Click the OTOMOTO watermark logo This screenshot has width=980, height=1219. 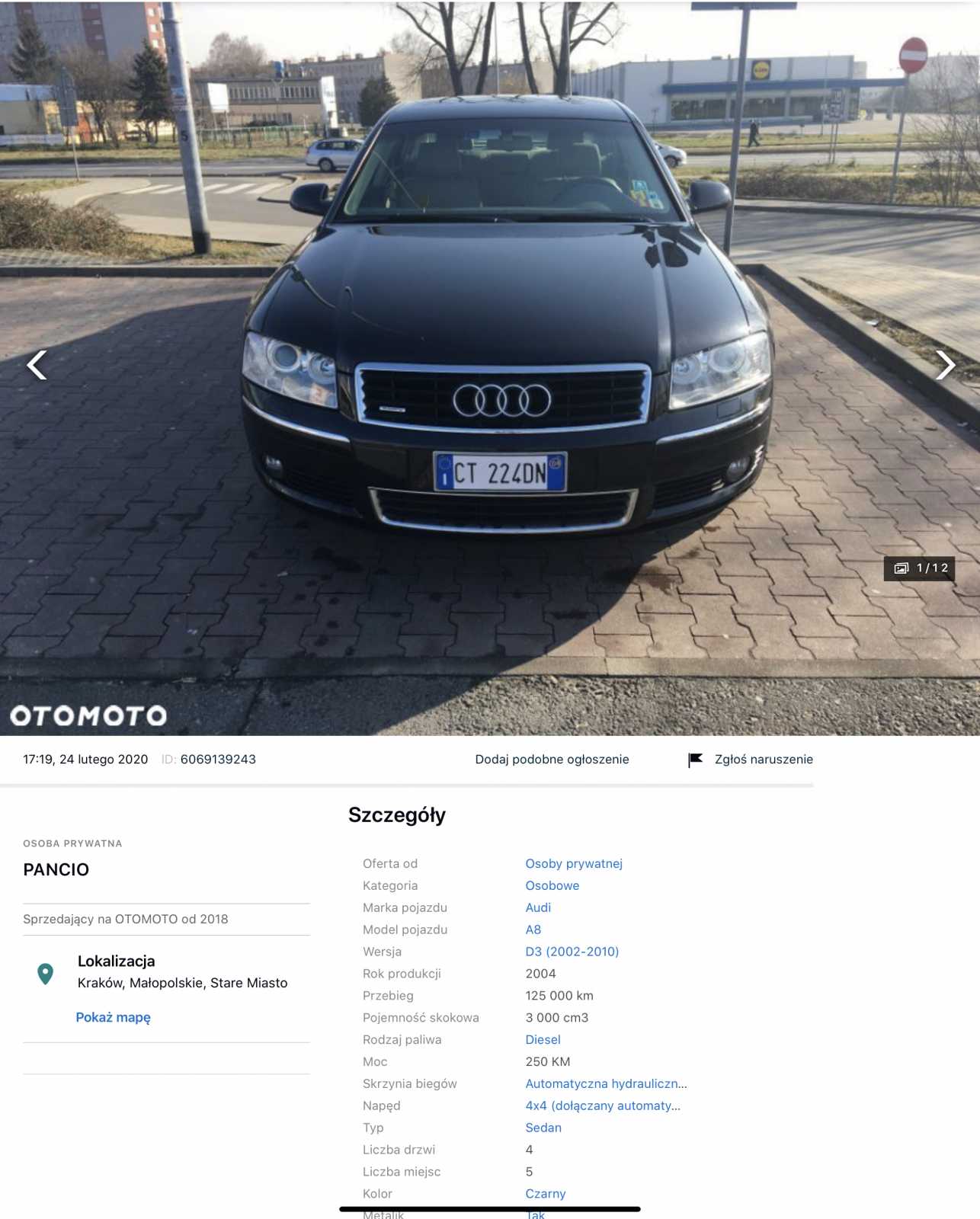coord(88,715)
